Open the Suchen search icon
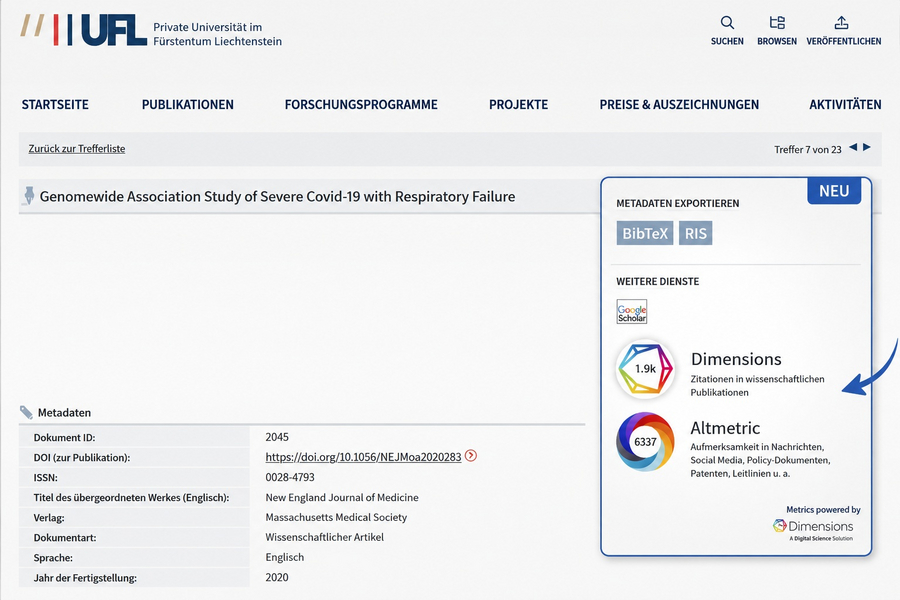This screenshot has width=900, height=600. click(x=727, y=23)
